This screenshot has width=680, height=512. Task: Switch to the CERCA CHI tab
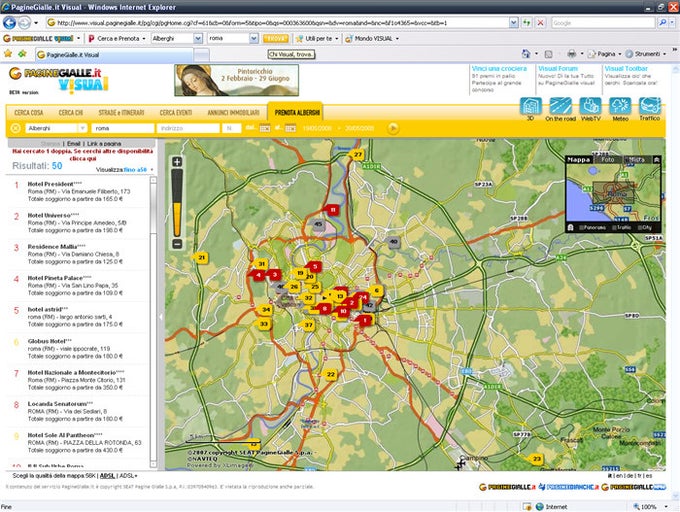pos(71,113)
